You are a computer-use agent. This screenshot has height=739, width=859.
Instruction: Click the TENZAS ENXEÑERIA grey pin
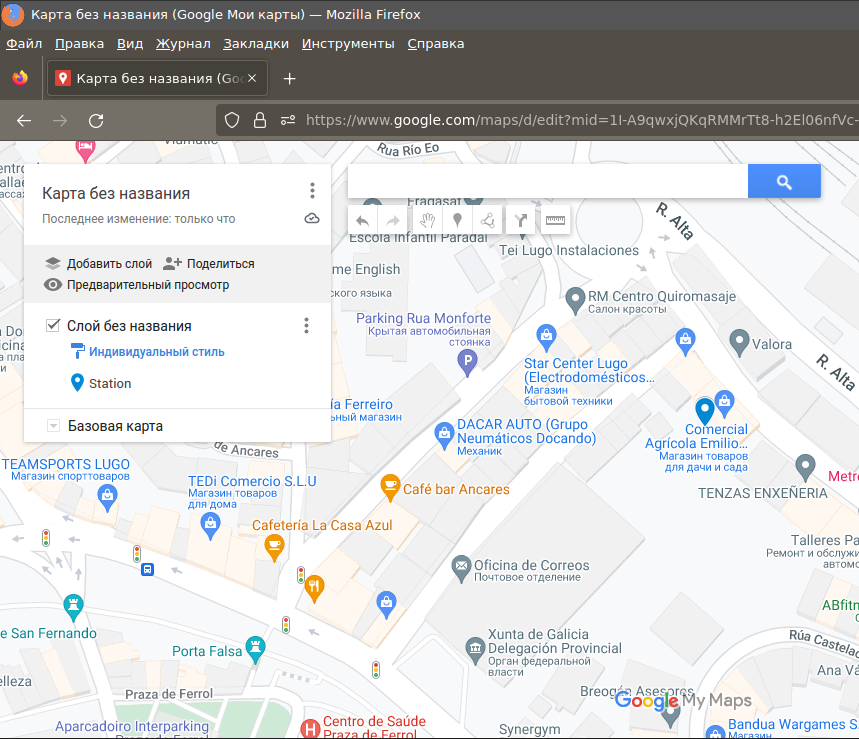[805, 467]
